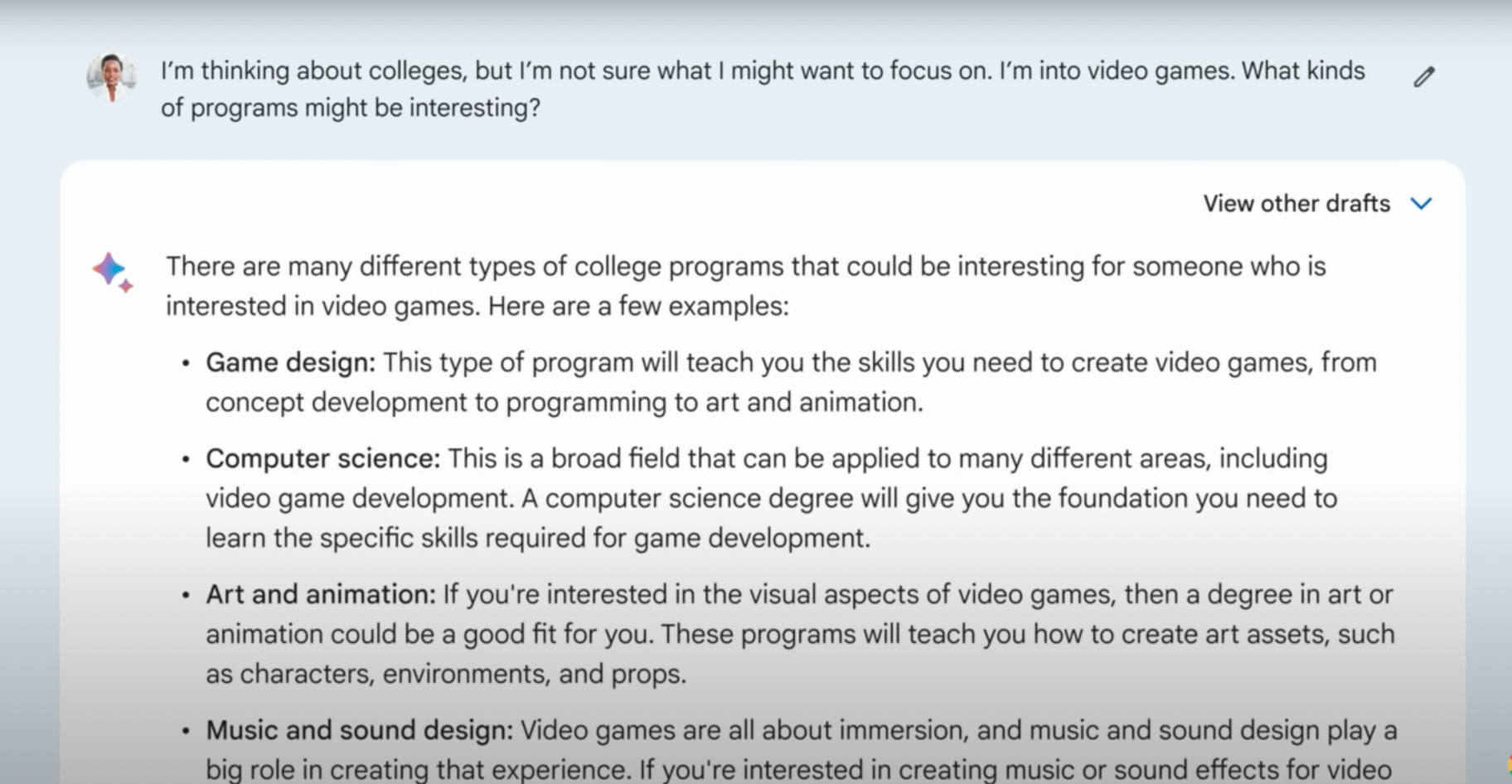Open View other drafts text
The height and width of the screenshot is (784, 1512).
click(x=1296, y=204)
